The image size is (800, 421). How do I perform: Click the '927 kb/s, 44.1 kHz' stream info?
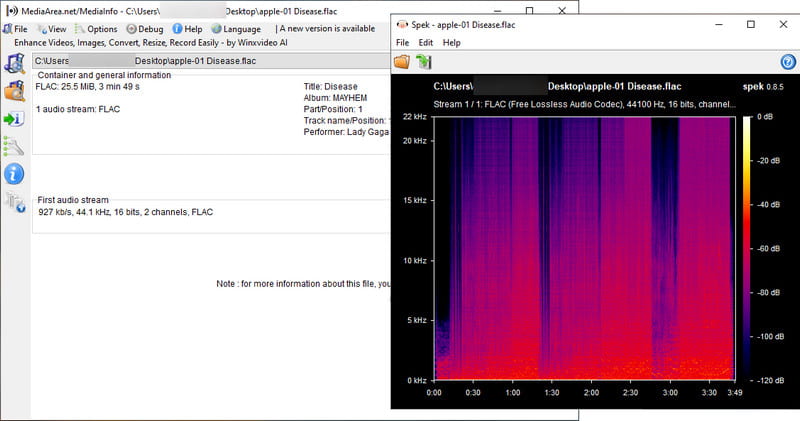pos(126,212)
